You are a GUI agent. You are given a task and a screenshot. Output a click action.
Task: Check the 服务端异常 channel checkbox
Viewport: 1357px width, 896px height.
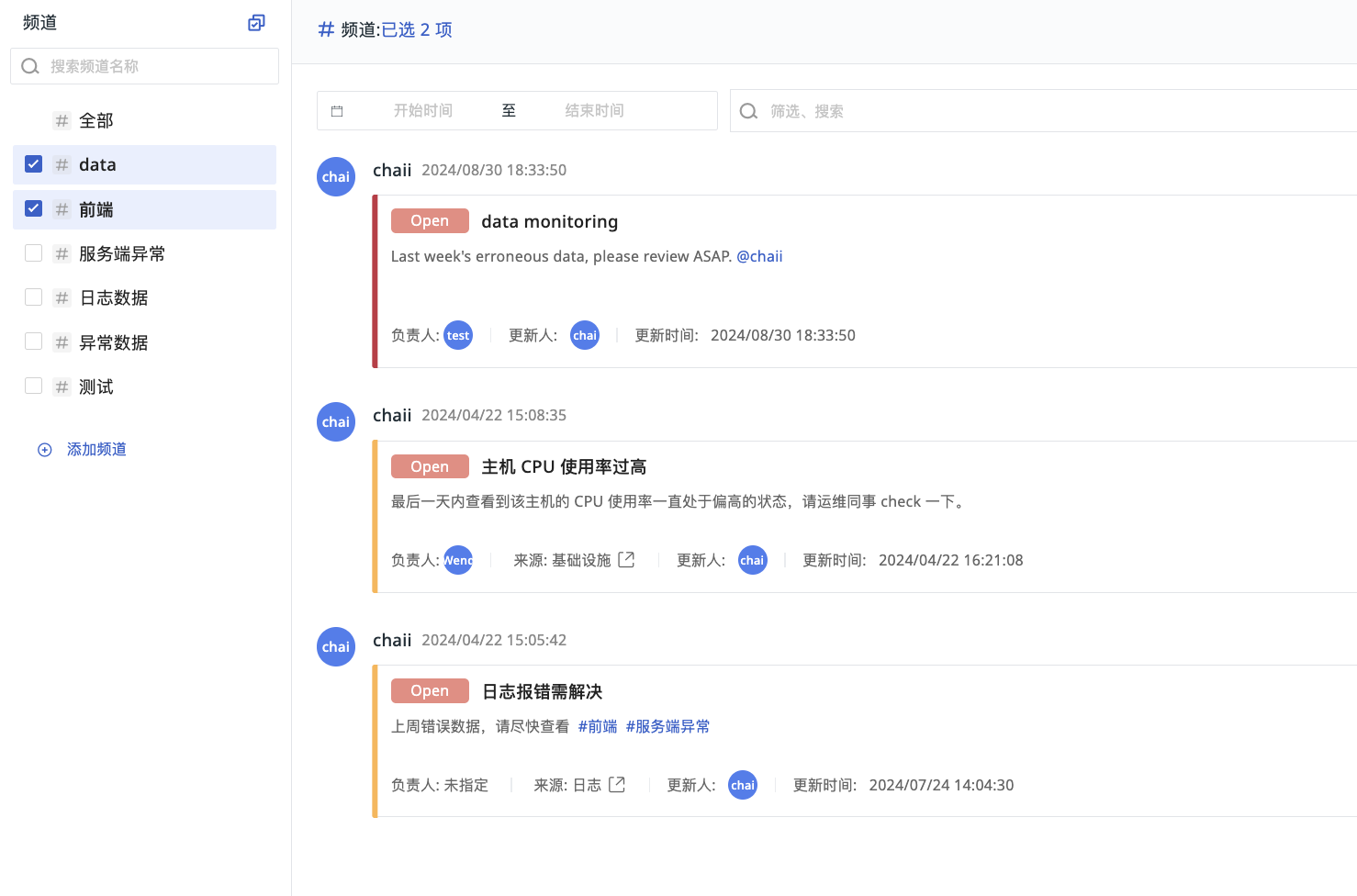[x=34, y=252]
